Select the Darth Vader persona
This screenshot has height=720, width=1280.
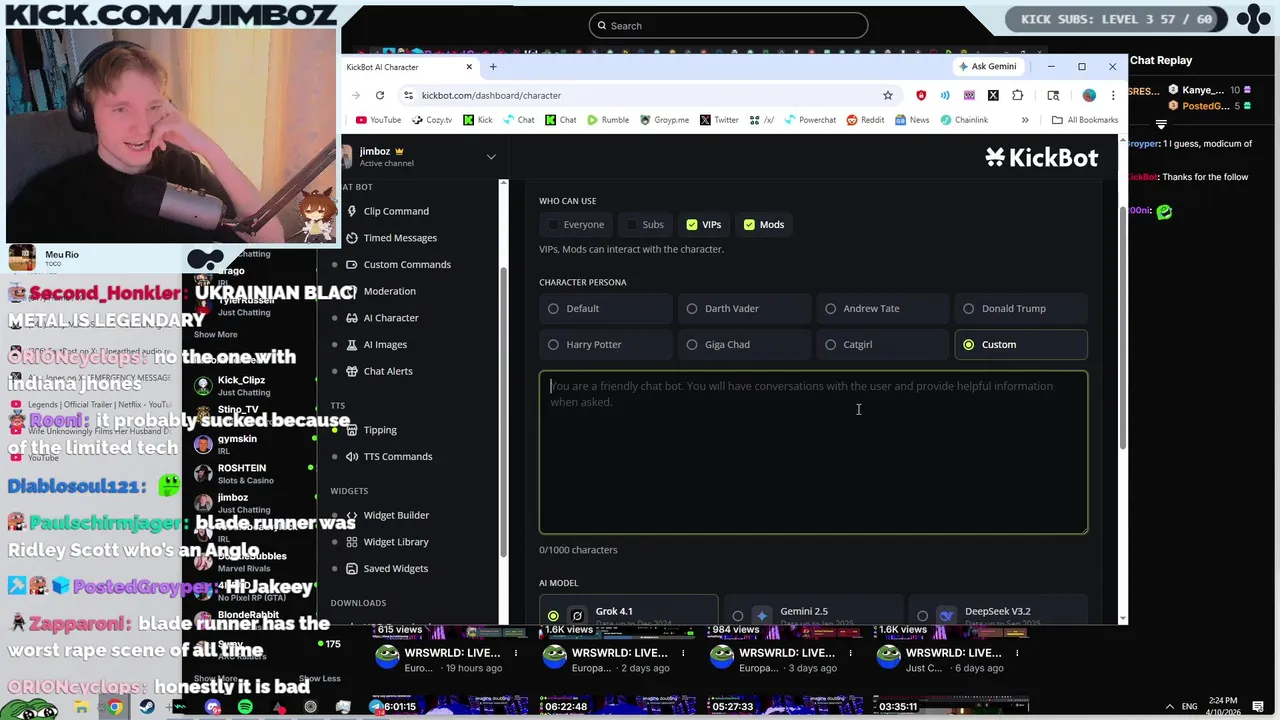[744, 309]
